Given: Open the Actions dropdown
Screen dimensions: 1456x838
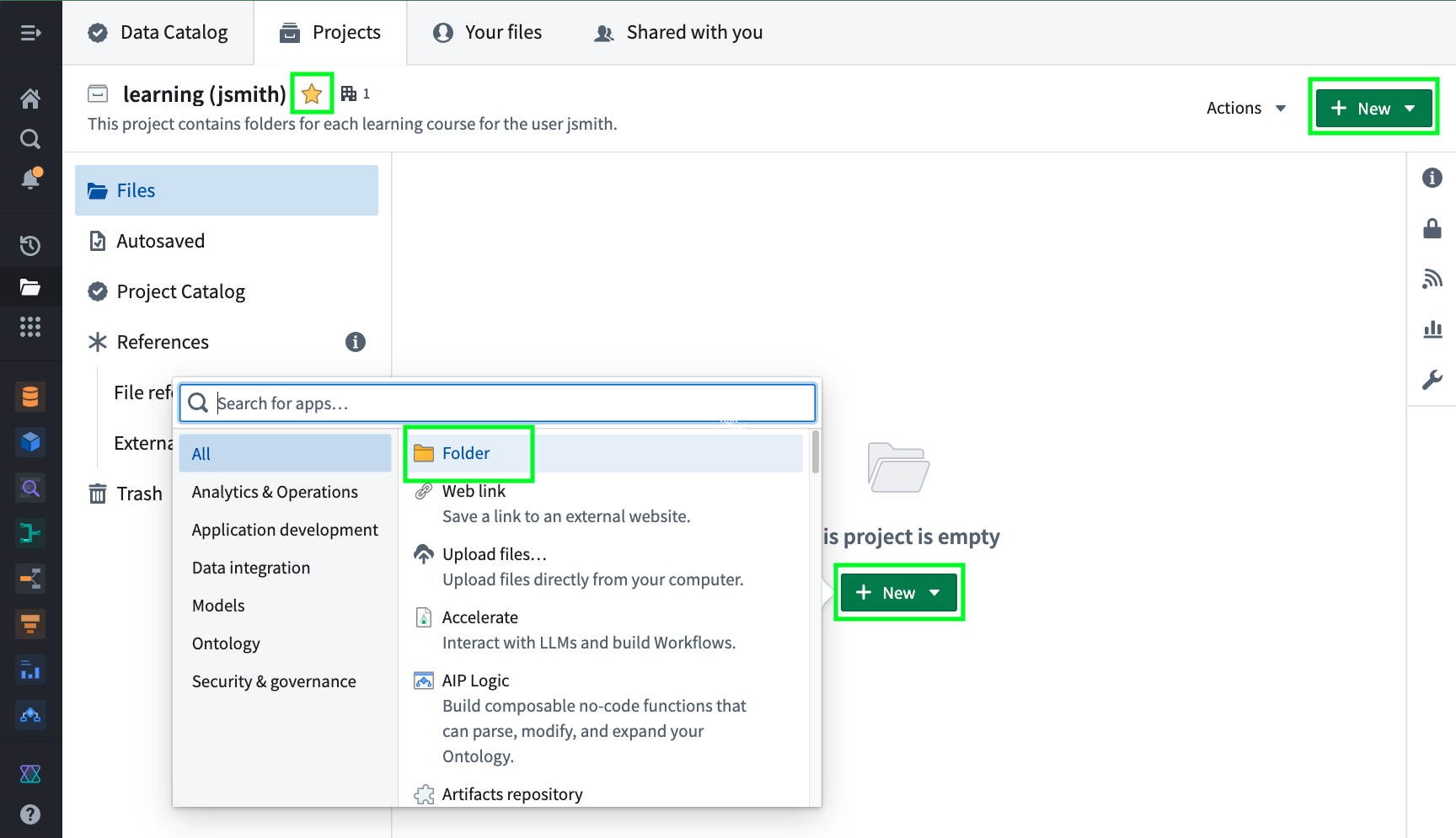Looking at the screenshot, I should pos(1246,108).
